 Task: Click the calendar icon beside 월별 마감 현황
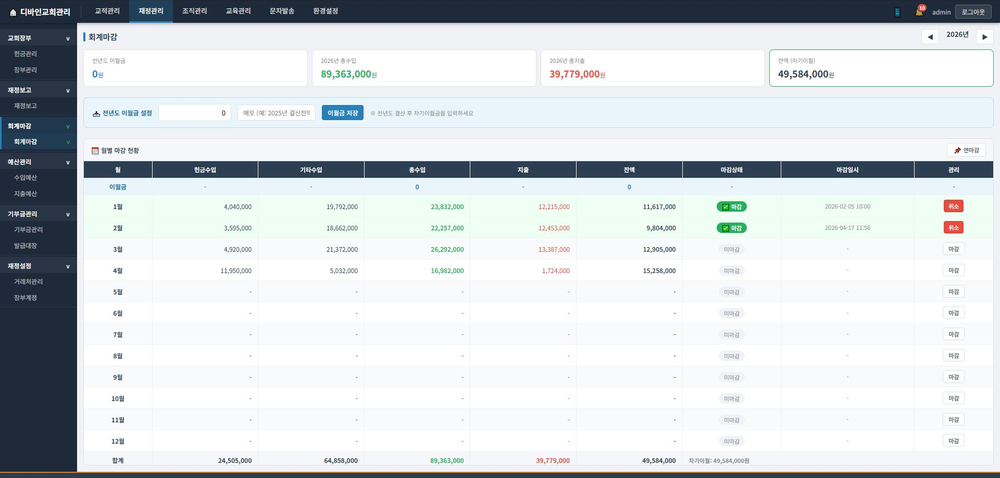point(96,150)
